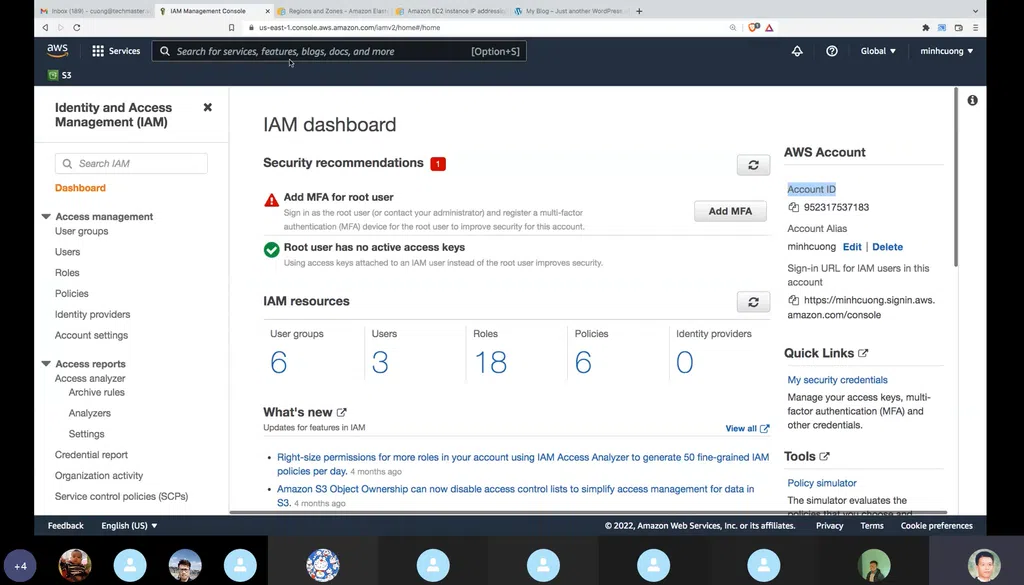Open the info panel icon
Screen dimensions: 1024x585
tap(972, 100)
